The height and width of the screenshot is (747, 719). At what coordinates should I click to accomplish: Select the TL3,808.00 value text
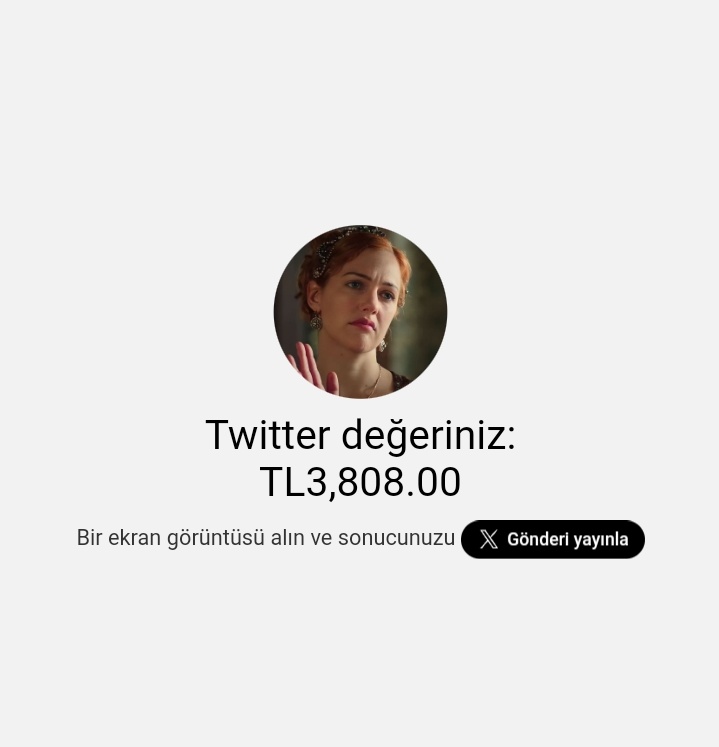(x=360, y=482)
